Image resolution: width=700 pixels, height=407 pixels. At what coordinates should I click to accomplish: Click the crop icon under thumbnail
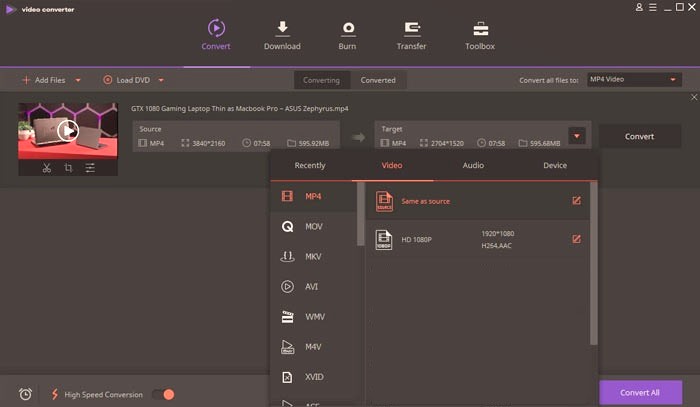[68, 168]
